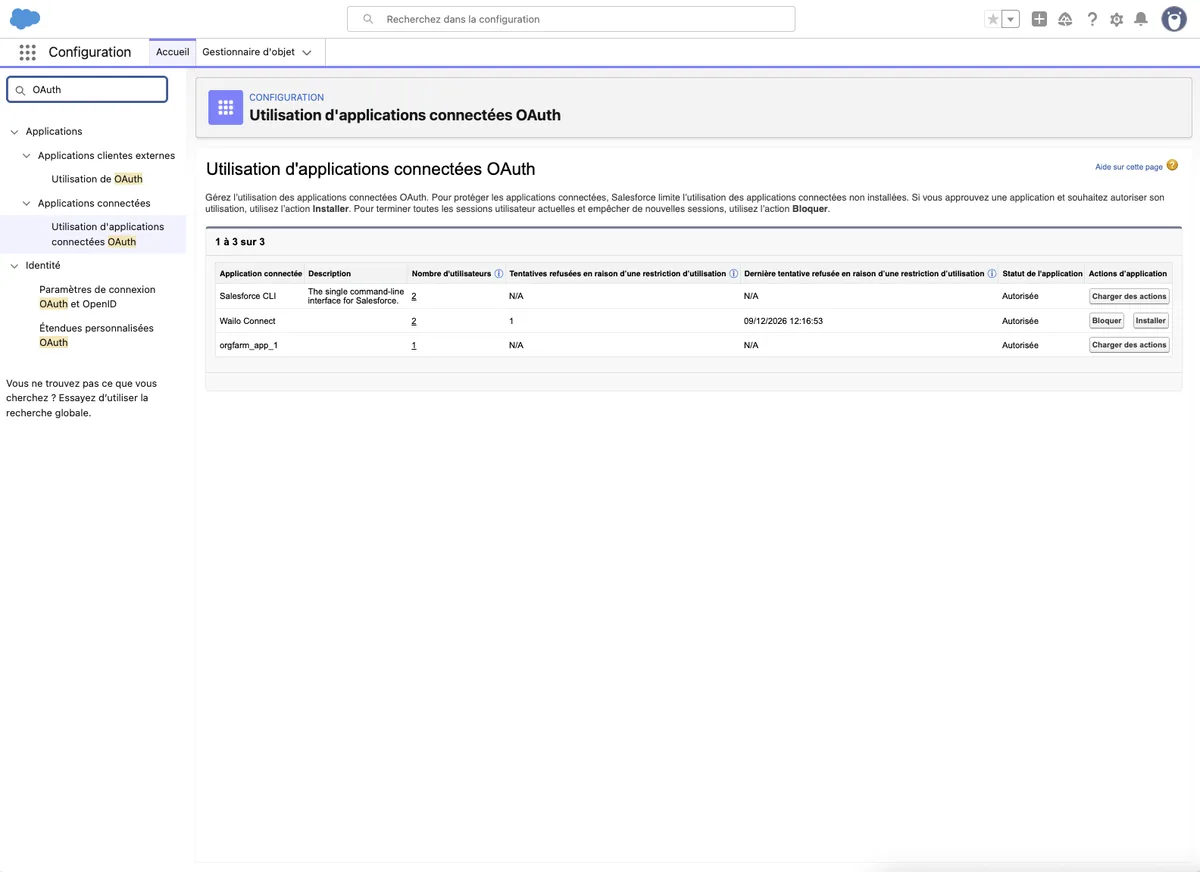Screen dimensions: 1200x872
Task: Open user count 2 for Salesforce CLI
Action: (414, 297)
